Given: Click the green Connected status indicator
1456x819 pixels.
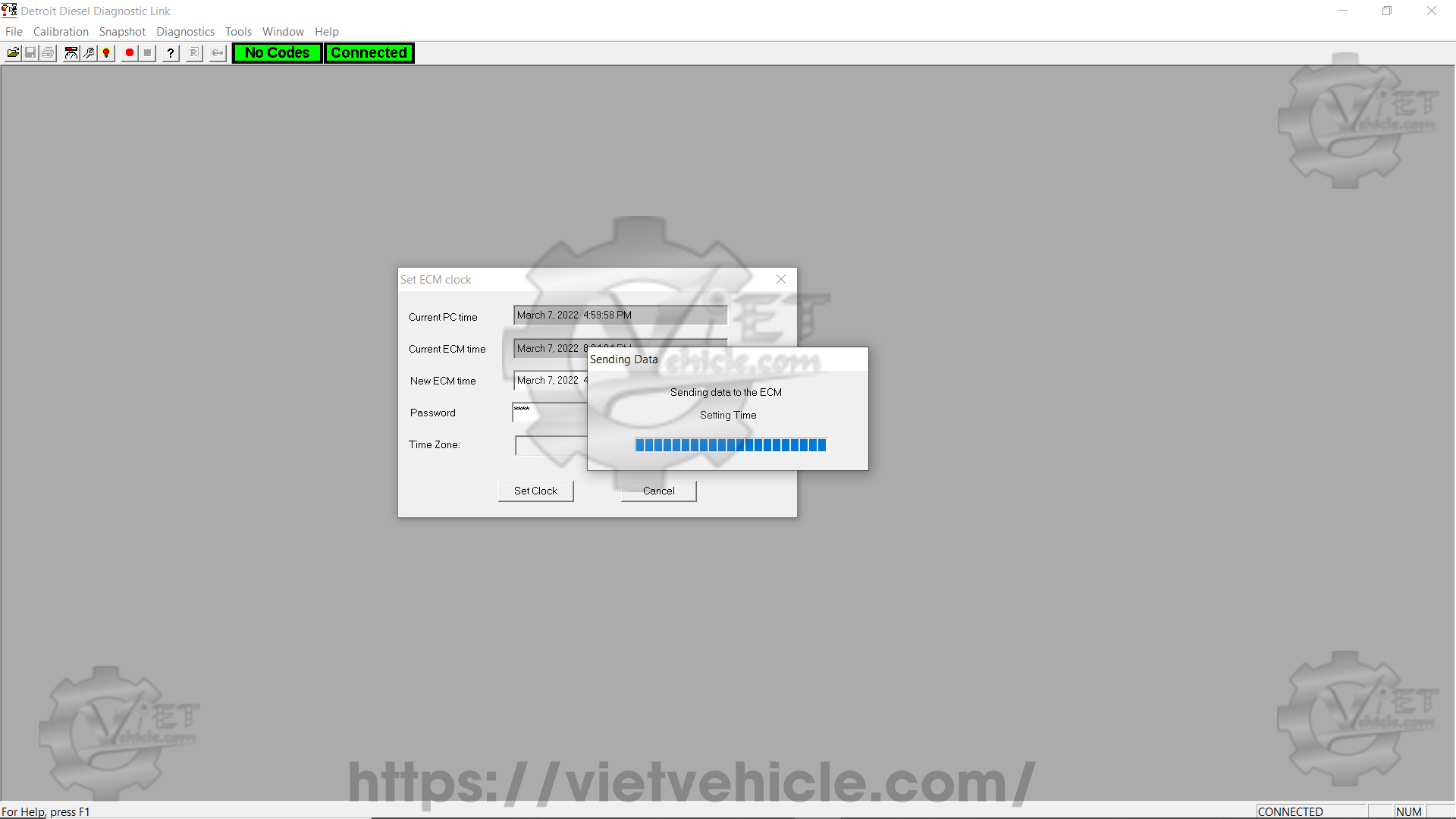Looking at the screenshot, I should point(369,53).
